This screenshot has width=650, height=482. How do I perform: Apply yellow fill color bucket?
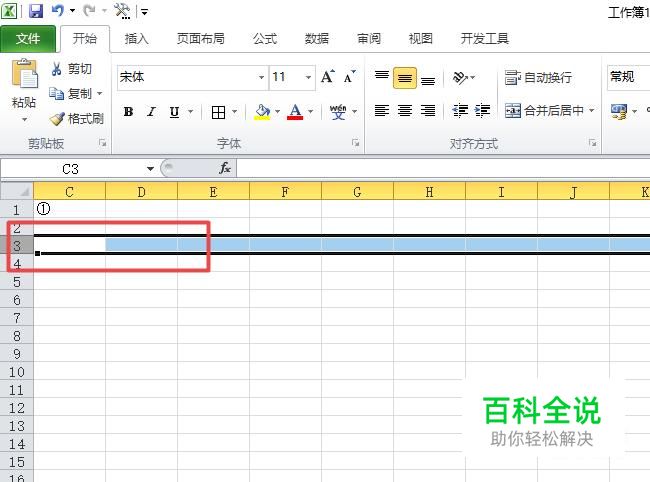pos(262,112)
